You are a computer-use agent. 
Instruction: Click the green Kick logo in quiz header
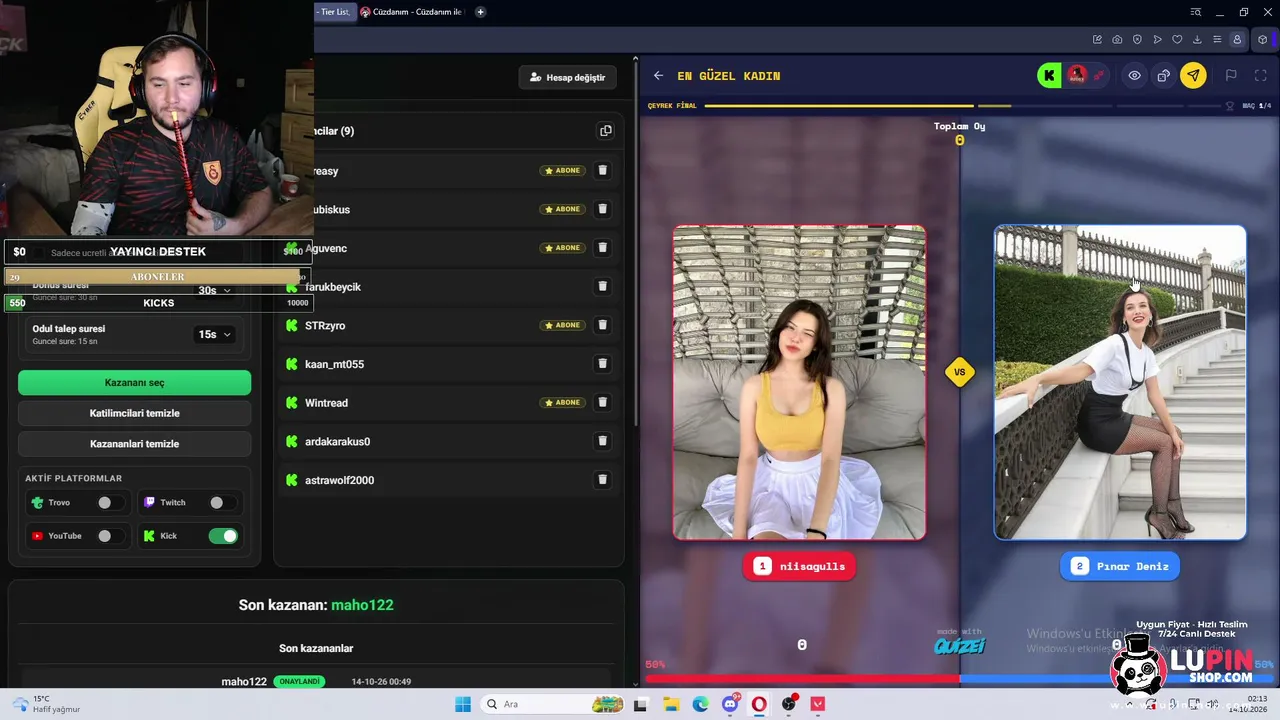point(1049,76)
